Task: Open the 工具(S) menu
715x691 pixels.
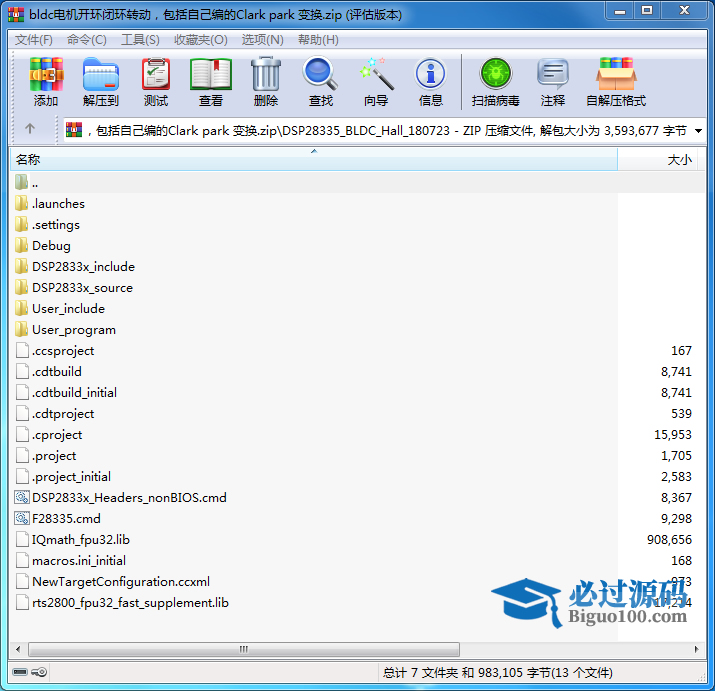Action: tap(140, 40)
